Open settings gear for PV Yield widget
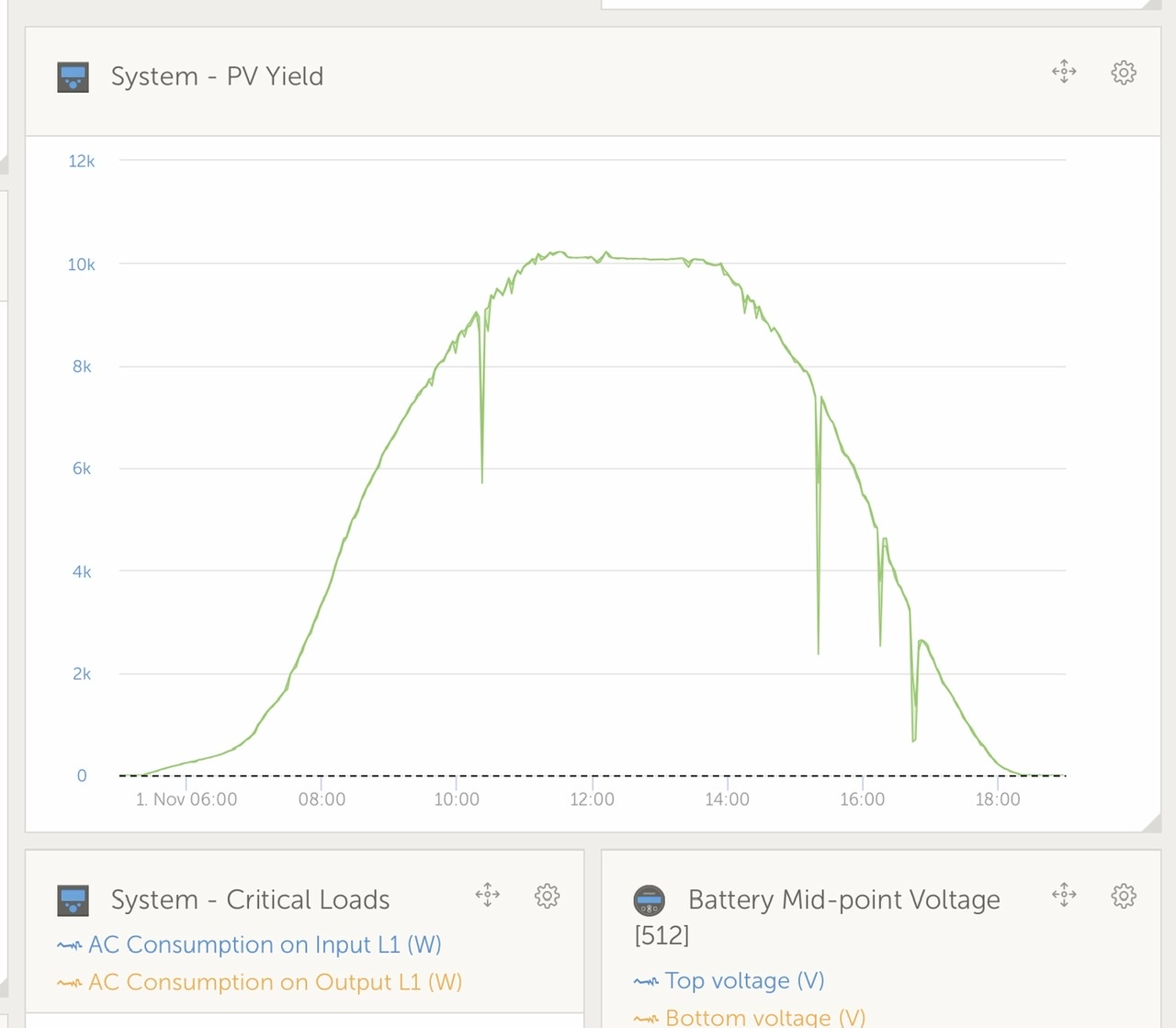Viewport: 1176px width, 1028px height. [1123, 73]
